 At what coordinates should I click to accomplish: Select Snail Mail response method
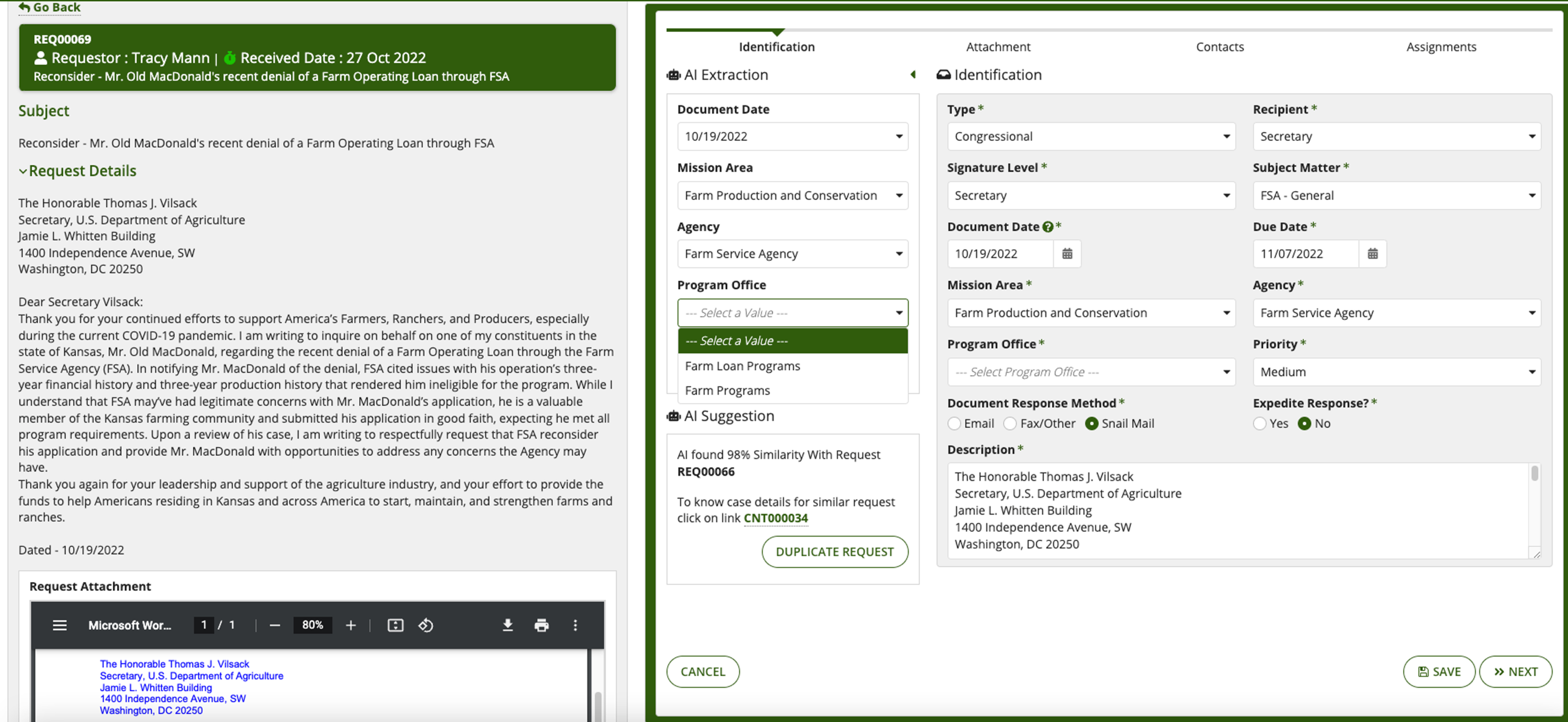click(1092, 423)
